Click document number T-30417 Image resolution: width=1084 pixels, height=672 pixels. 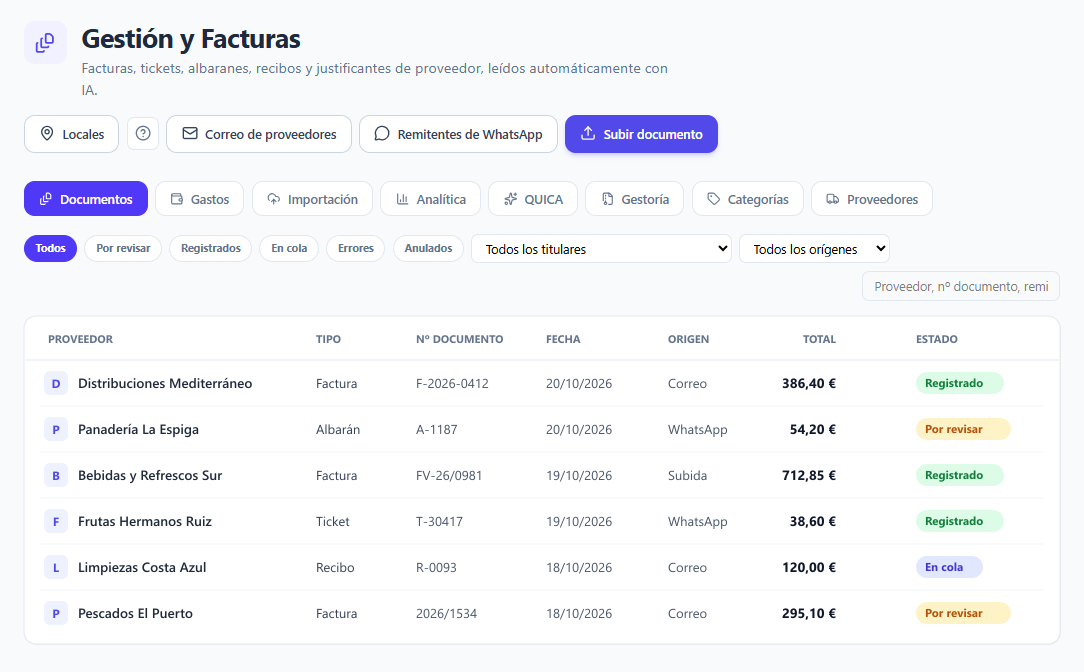(439, 521)
